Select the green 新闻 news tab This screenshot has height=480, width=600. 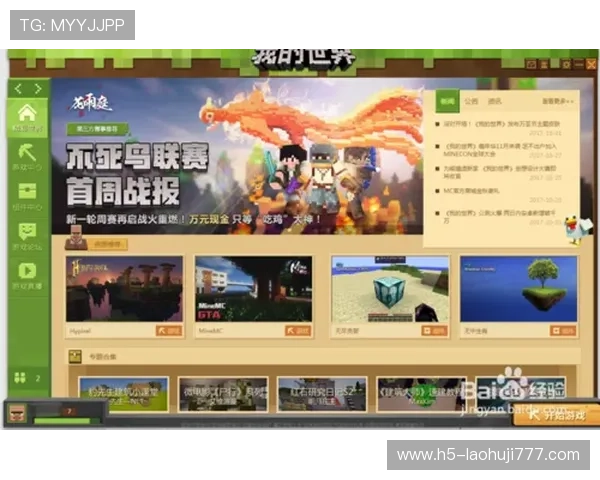447,101
